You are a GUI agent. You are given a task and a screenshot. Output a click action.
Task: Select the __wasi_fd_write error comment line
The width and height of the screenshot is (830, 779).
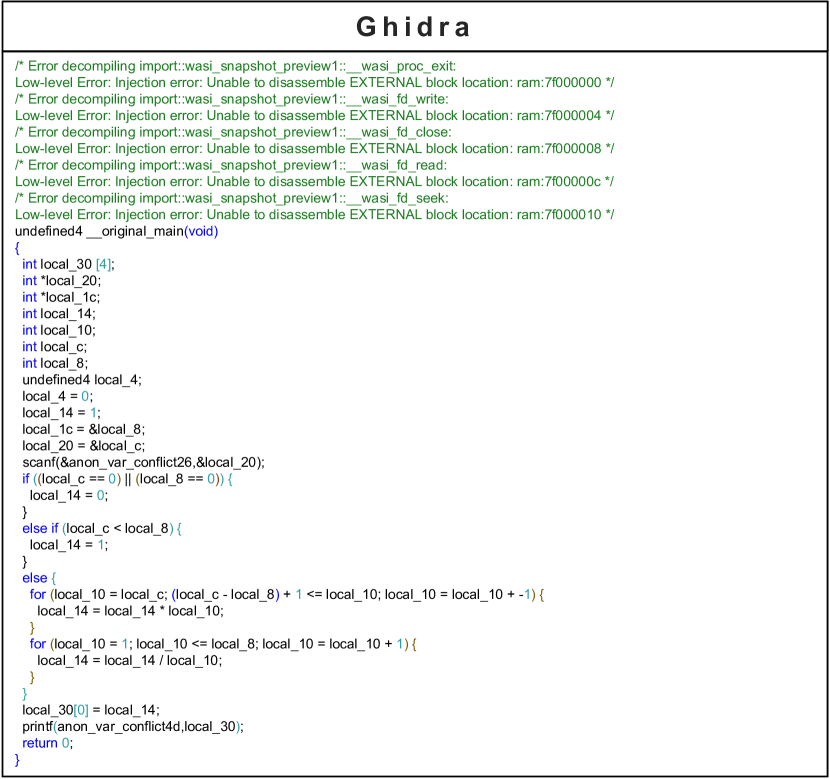click(232, 99)
